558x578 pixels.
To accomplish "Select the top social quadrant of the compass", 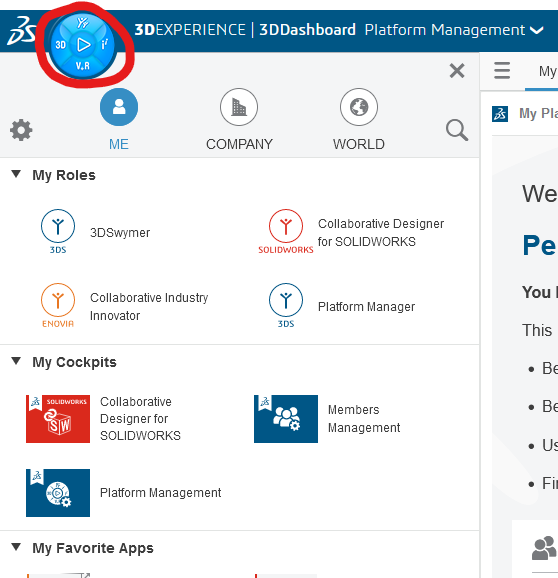I will [83, 23].
